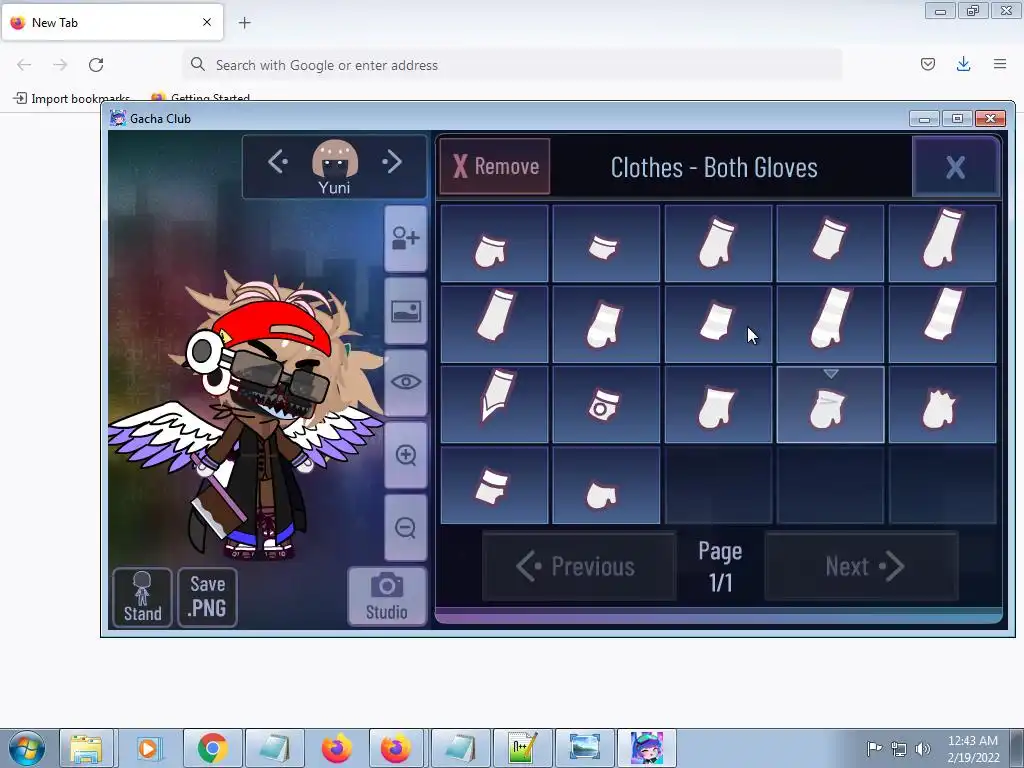Pick the second glove in the bottom row
1024x768 pixels.
(606, 485)
